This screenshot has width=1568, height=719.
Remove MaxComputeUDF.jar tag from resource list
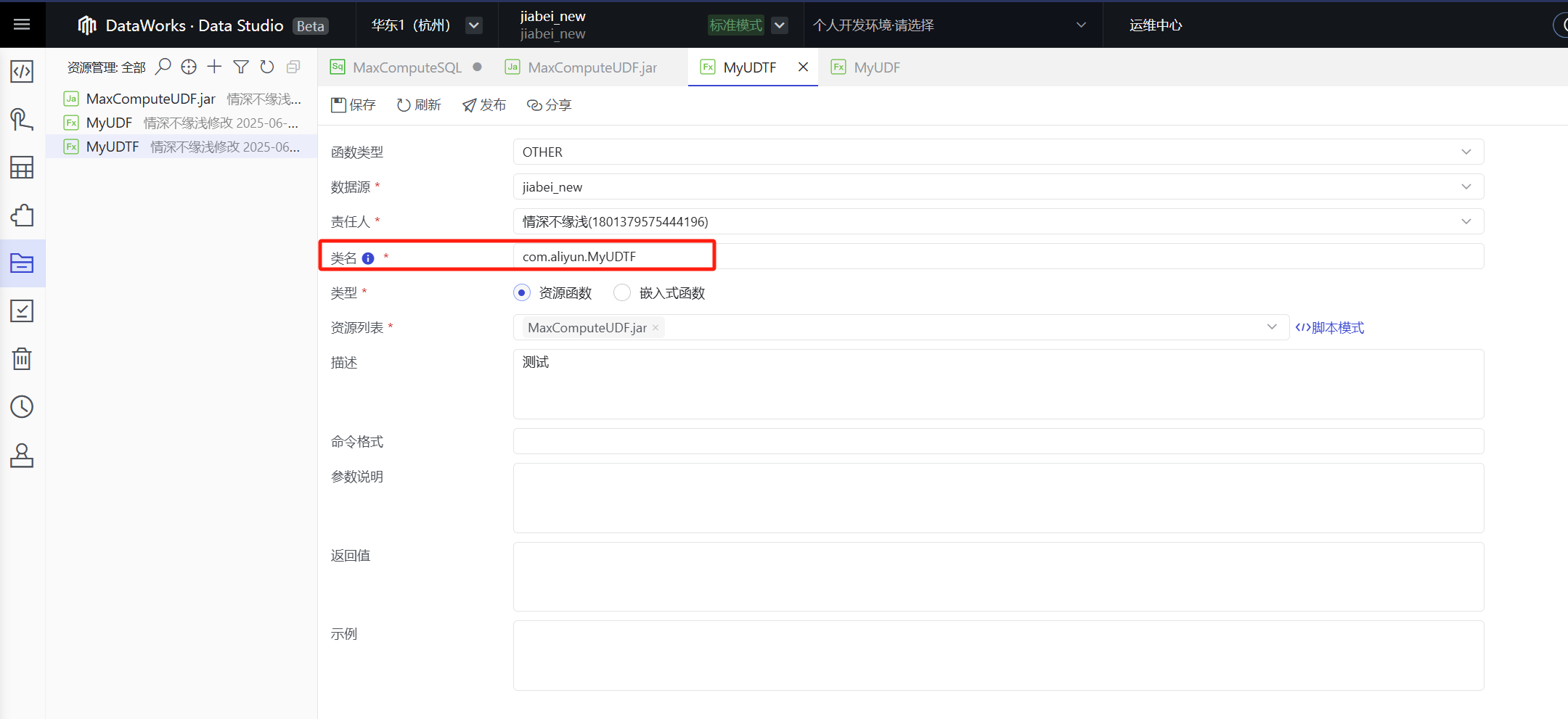[656, 328]
